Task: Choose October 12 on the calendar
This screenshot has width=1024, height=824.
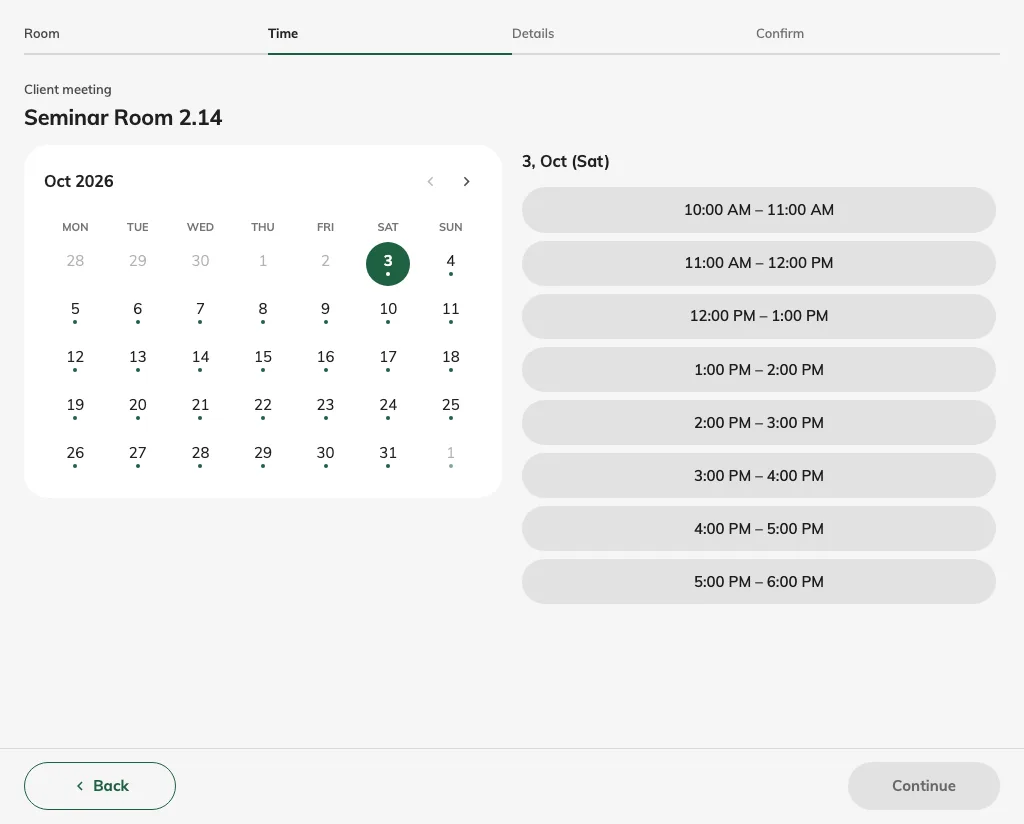Action: [x=75, y=360]
